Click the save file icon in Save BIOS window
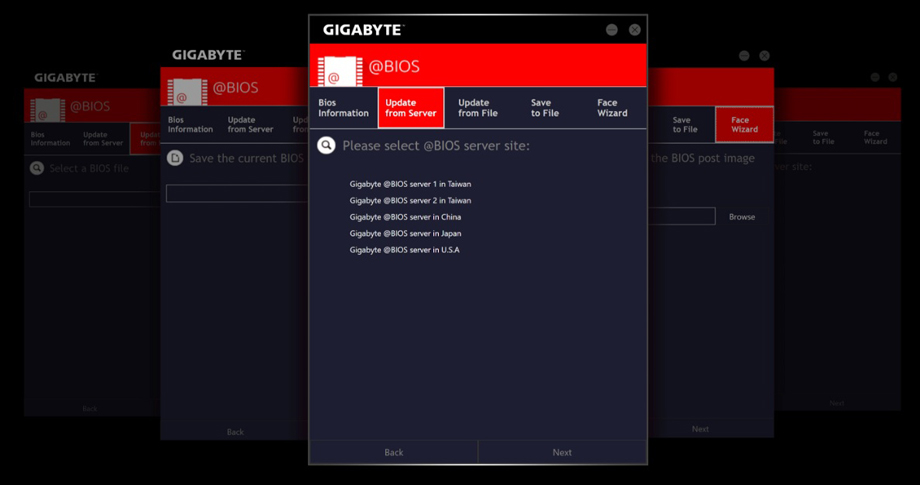Image resolution: width=920 pixels, height=485 pixels. (x=175, y=158)
